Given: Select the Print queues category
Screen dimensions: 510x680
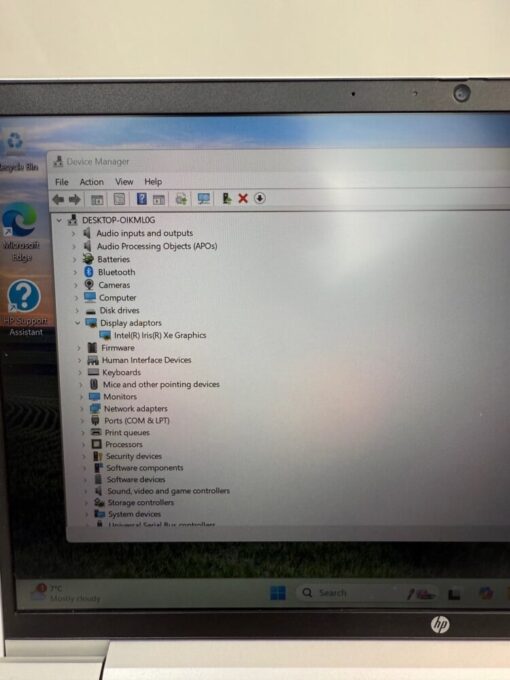Looking at the screenshot, I should (127, 433).
